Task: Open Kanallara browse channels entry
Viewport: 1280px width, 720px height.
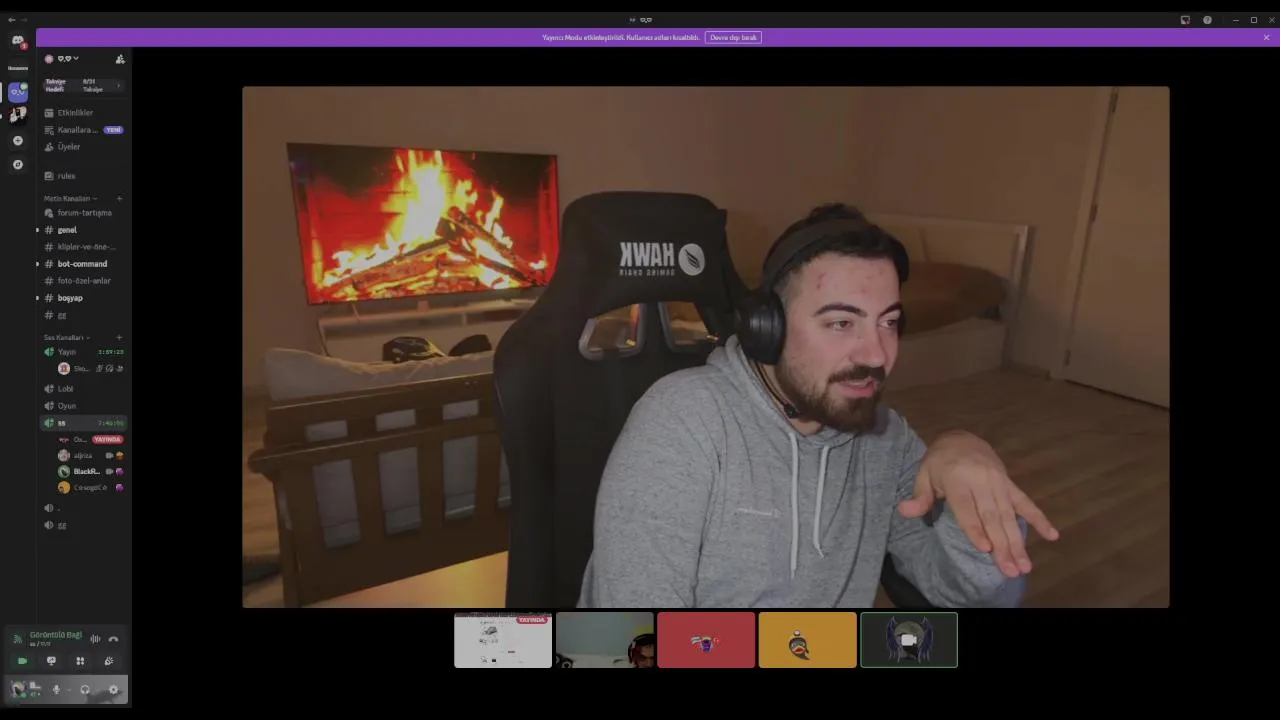Action: 83,130
